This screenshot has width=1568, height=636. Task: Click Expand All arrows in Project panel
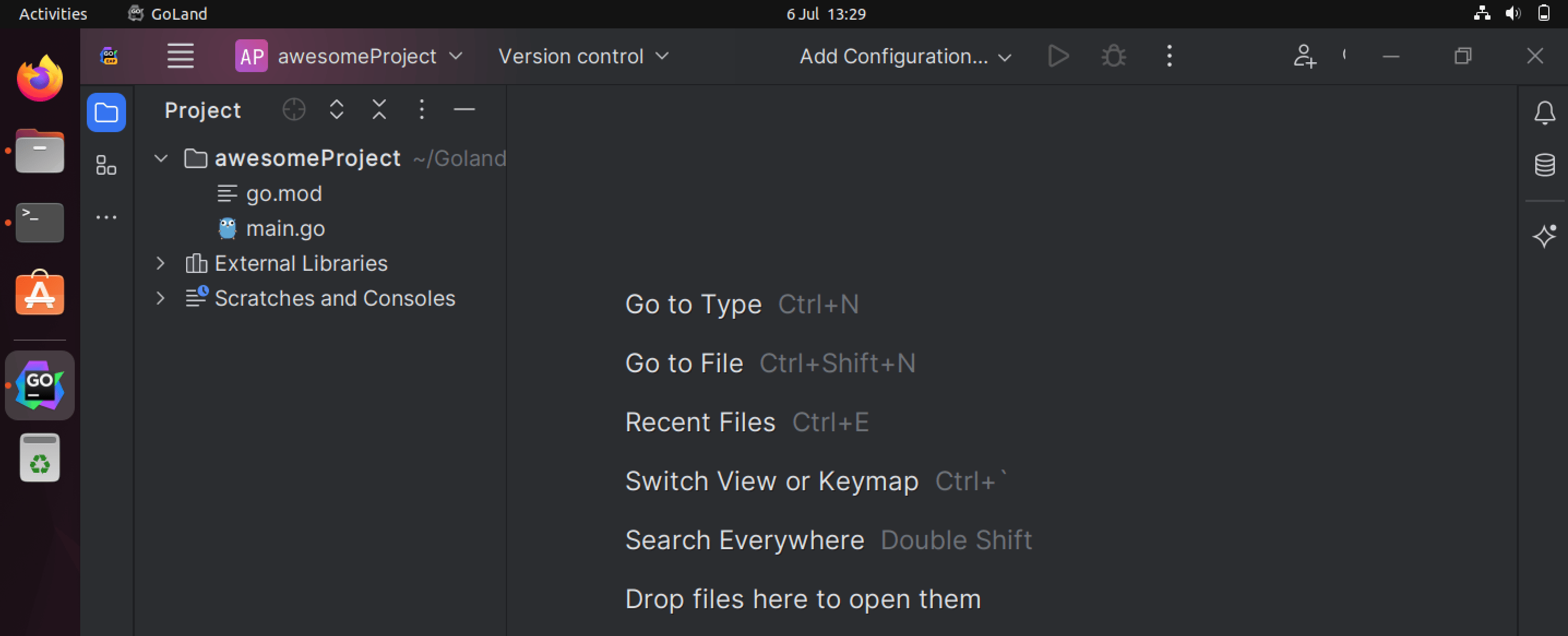[x=337, y=110]
